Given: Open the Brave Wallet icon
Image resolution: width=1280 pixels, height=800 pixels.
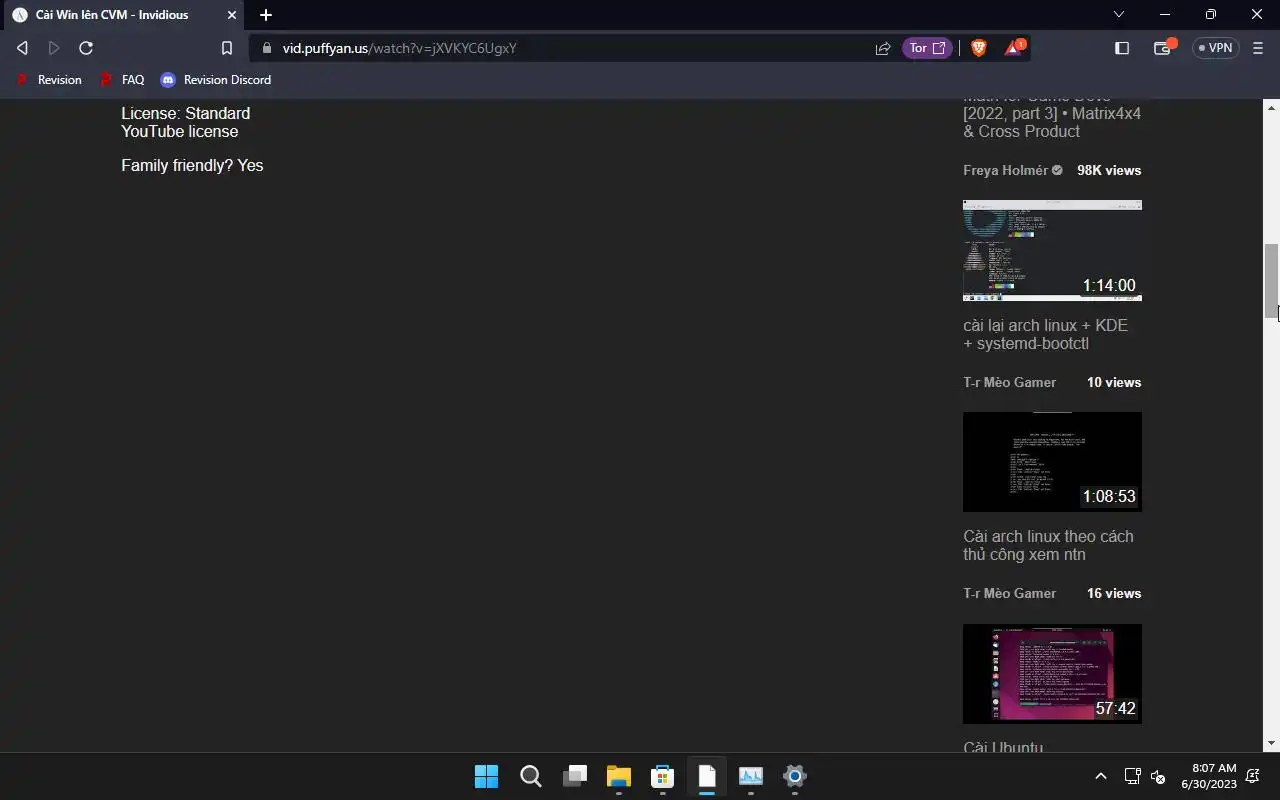Looking at the screenshot, I should click(1163, 48).
